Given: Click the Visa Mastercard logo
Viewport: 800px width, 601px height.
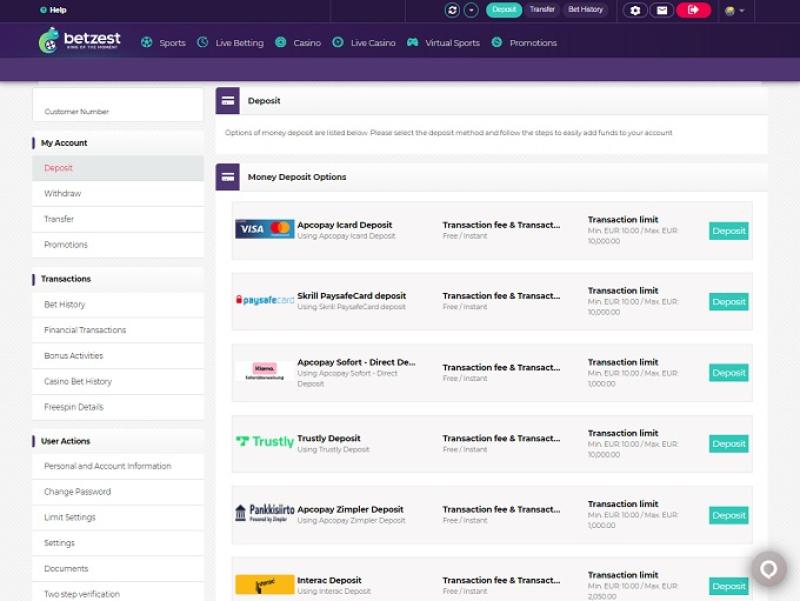Looking at the screenshot, I should (265, 229).
